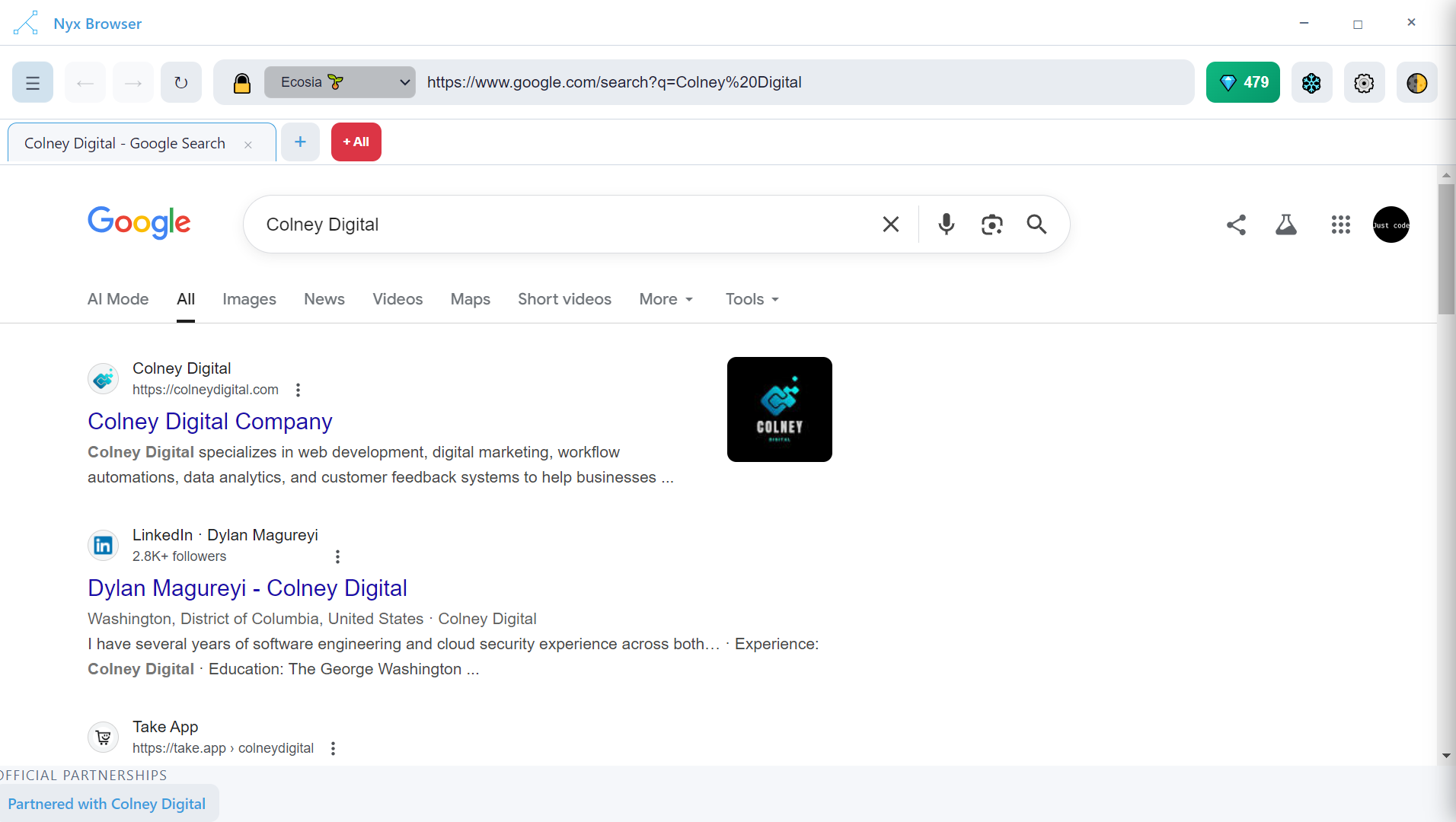Click the Google logo
The image size is (1456, 822).
[x=139, y=223]
